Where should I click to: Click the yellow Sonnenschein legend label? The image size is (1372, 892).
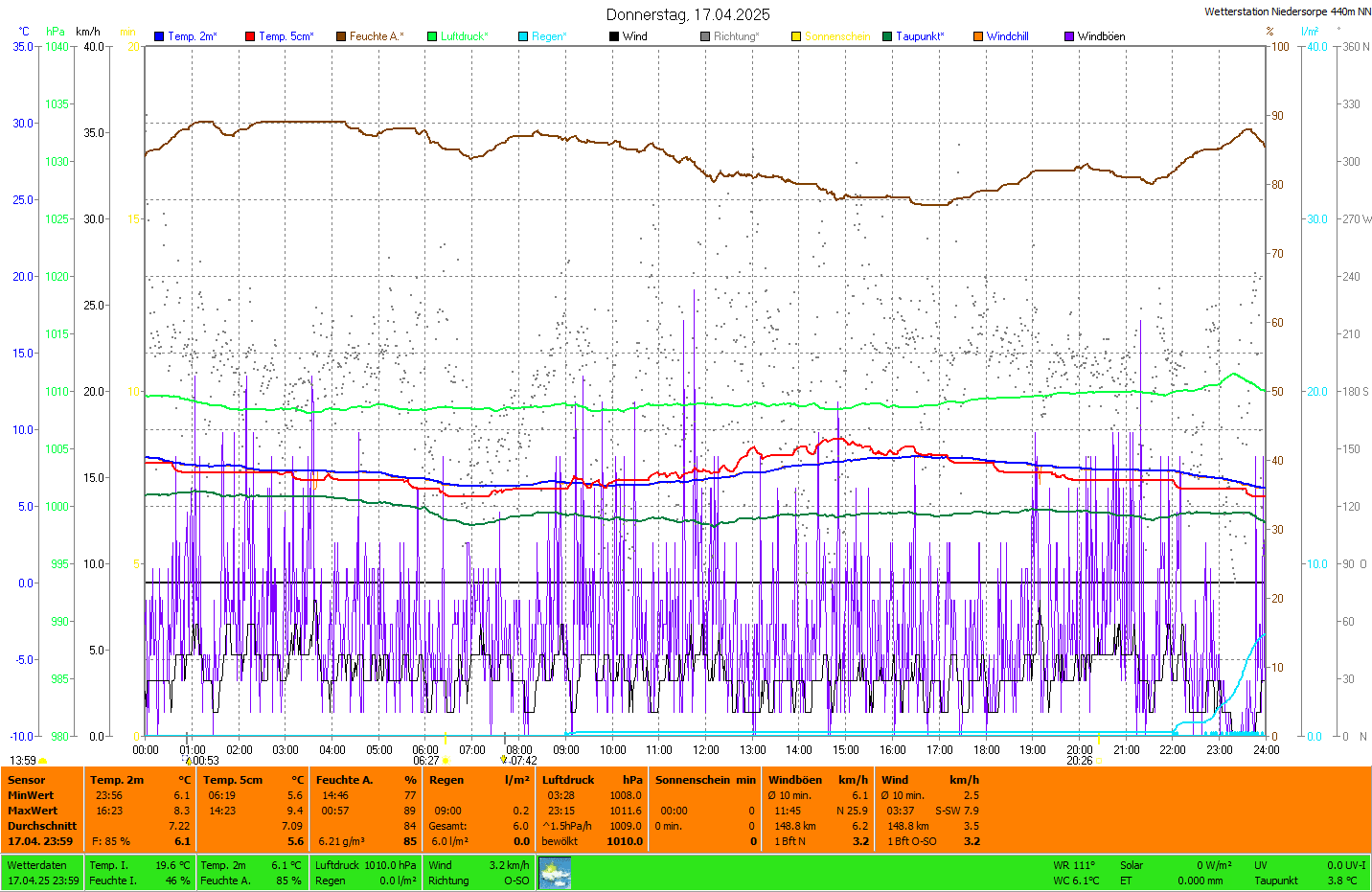coord(836,36)
